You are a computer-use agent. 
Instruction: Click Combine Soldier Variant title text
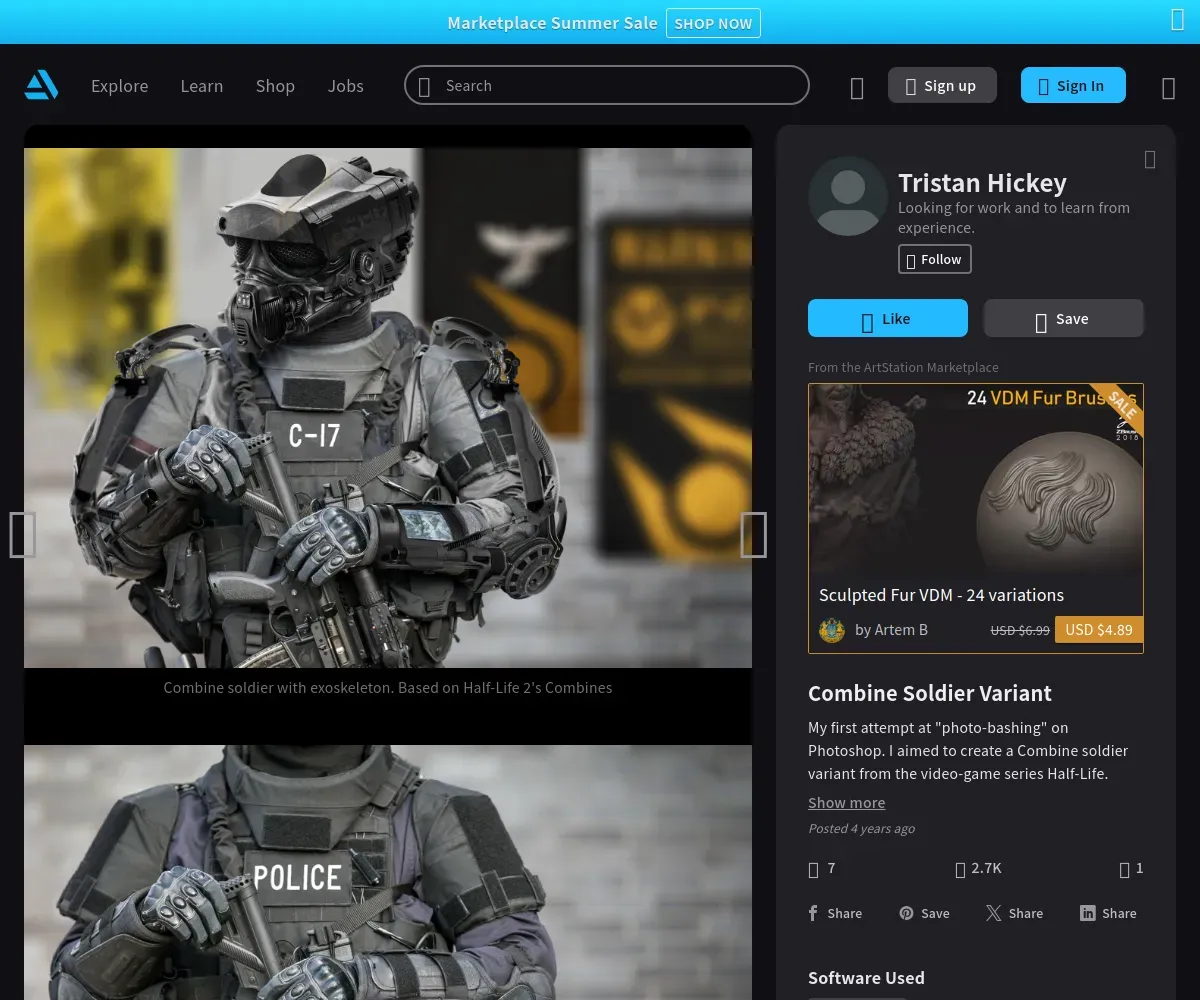930,693
